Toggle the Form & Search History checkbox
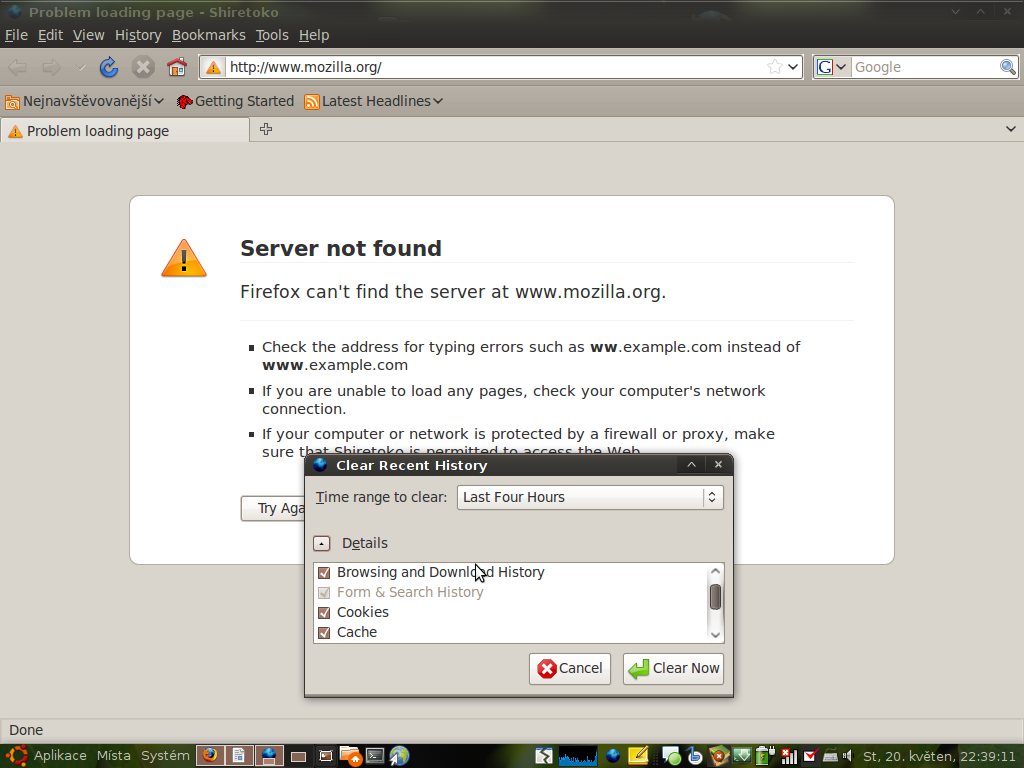This screenshot has width=1024, height=768. 324,593
